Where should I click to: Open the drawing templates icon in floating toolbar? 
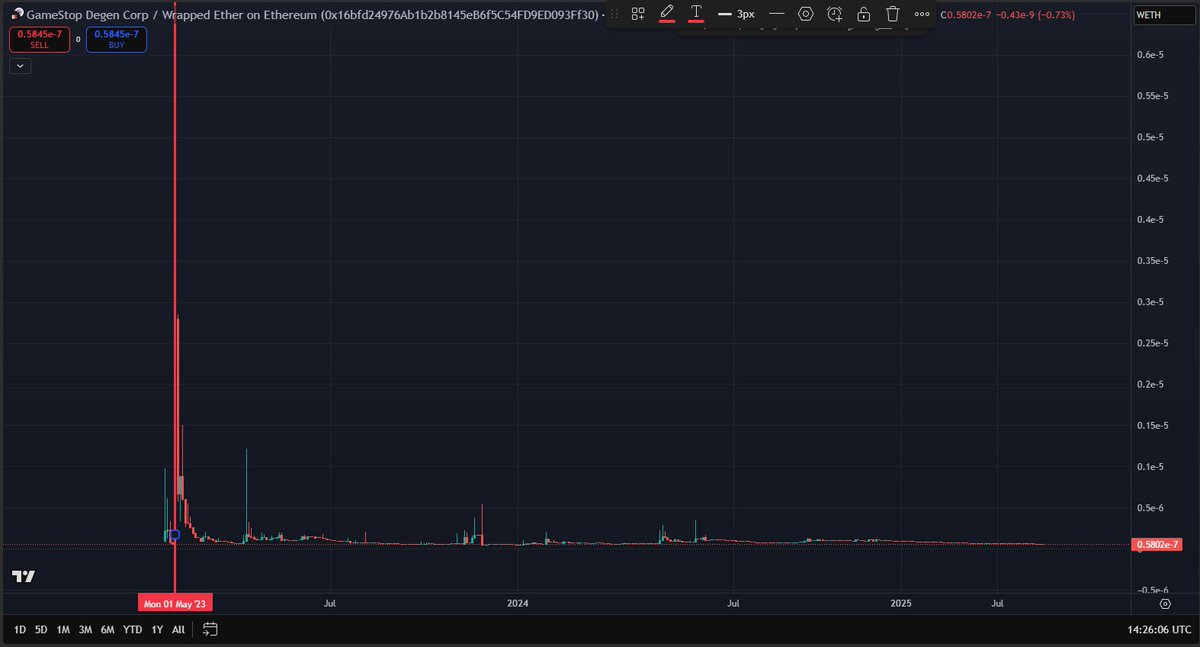click(638, 14)
